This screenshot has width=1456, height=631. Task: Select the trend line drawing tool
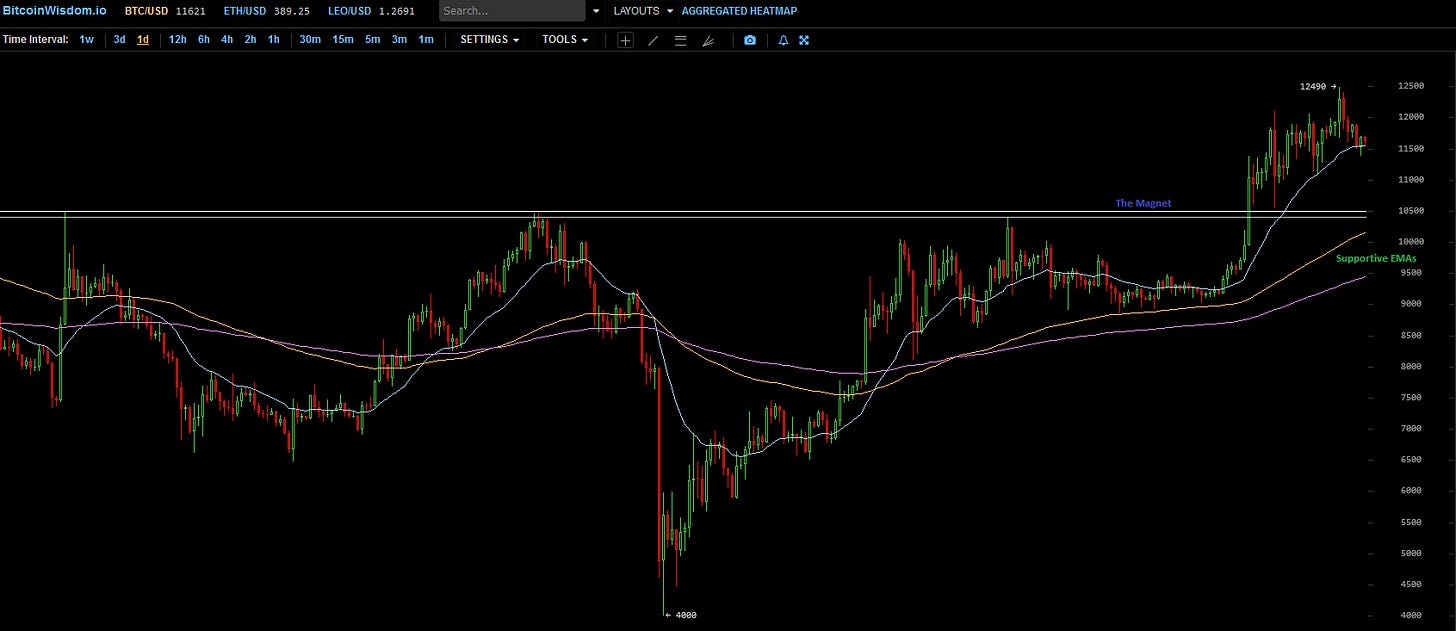point(653,40)
